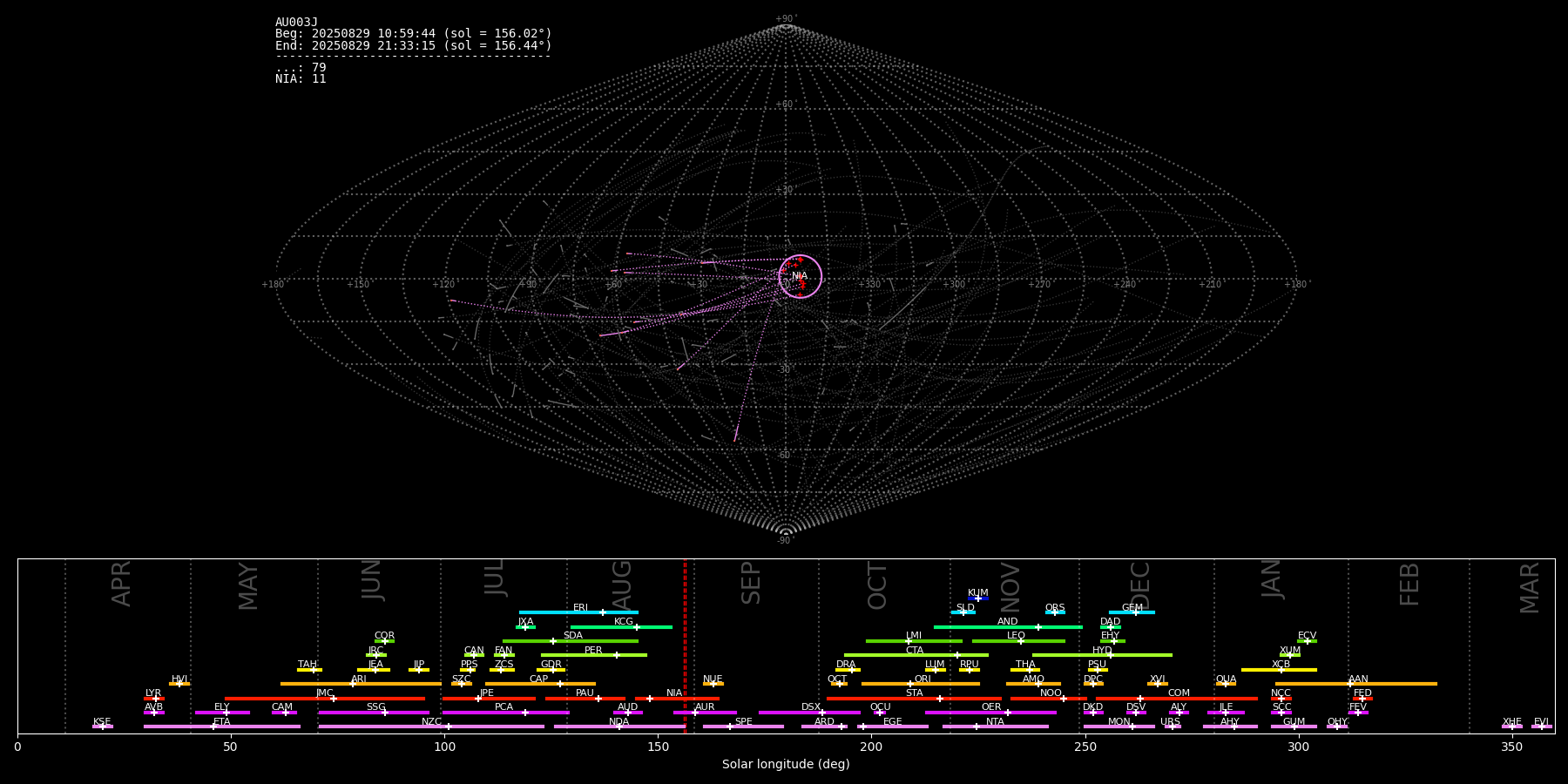This screenshot has width=1568, height=784.
Task: Click the pink NTA shower bar
Action: [x=995, y=727]
